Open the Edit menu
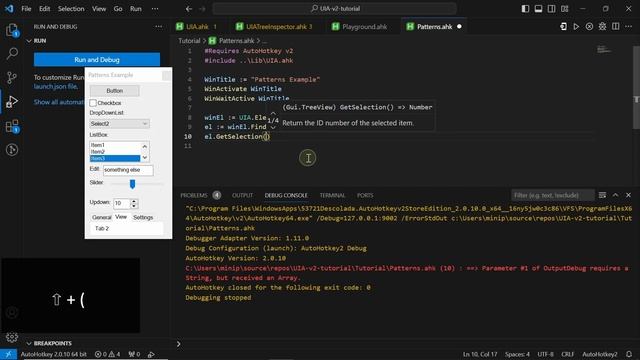This screenshot has width=640, height=360. (x=44, y=9)
